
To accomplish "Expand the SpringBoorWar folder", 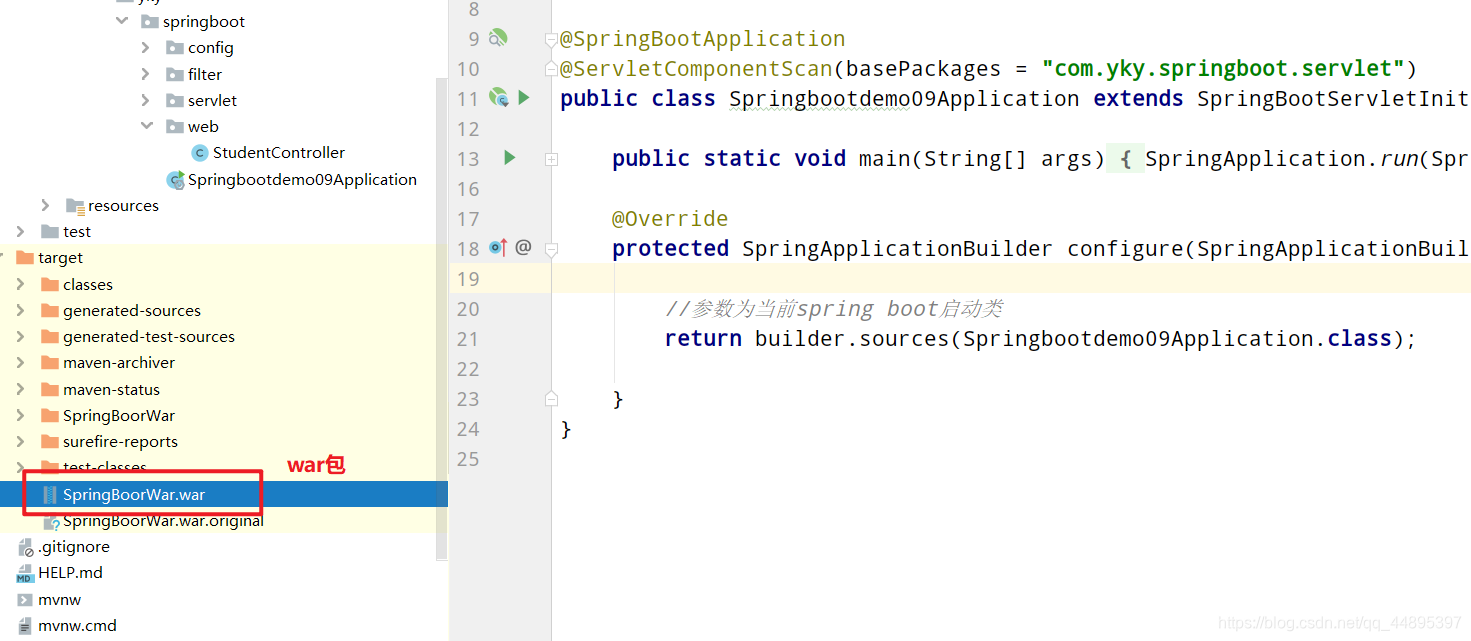I will 21,415.
